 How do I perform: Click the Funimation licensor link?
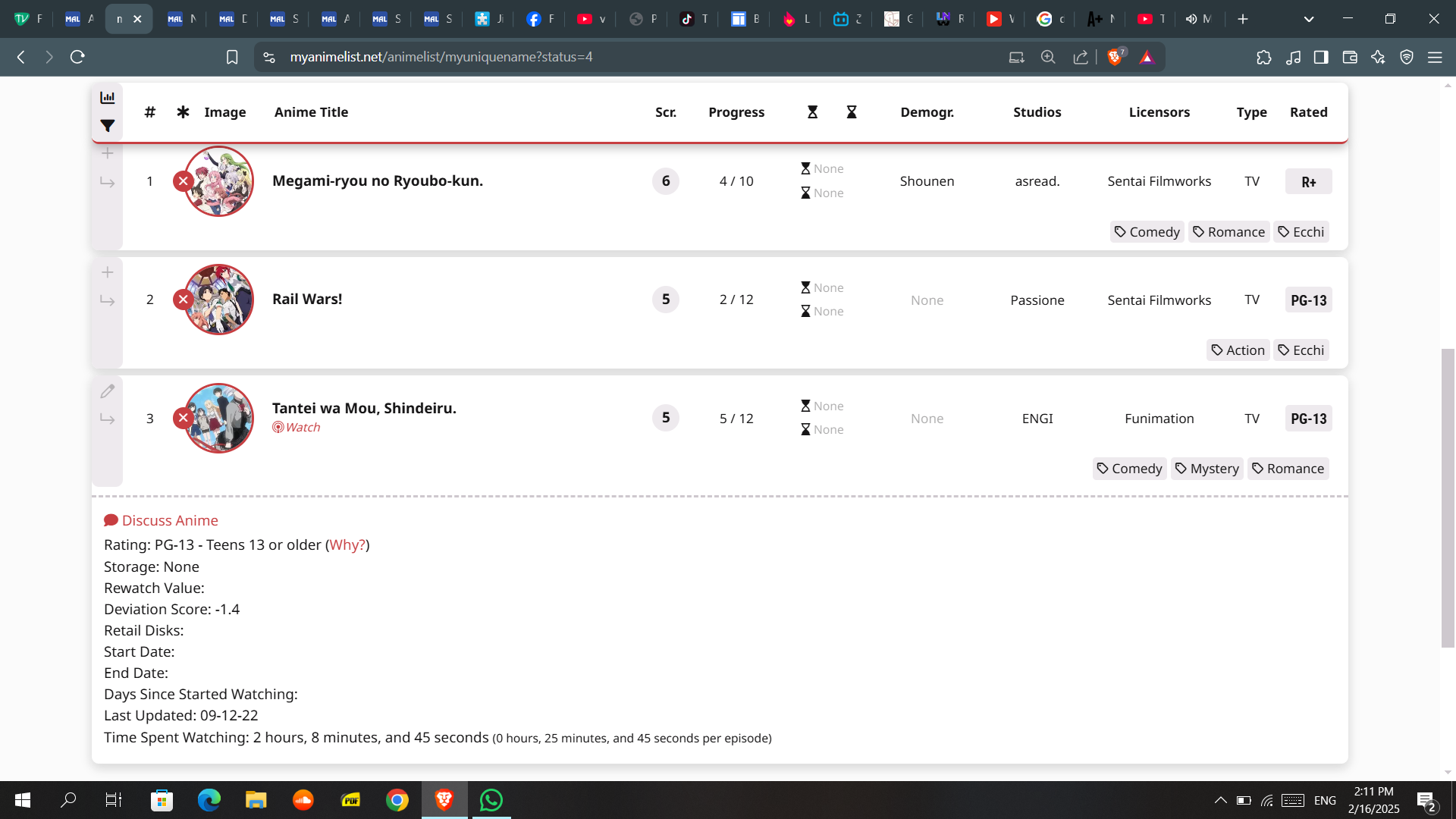[x=1159, y=419]
